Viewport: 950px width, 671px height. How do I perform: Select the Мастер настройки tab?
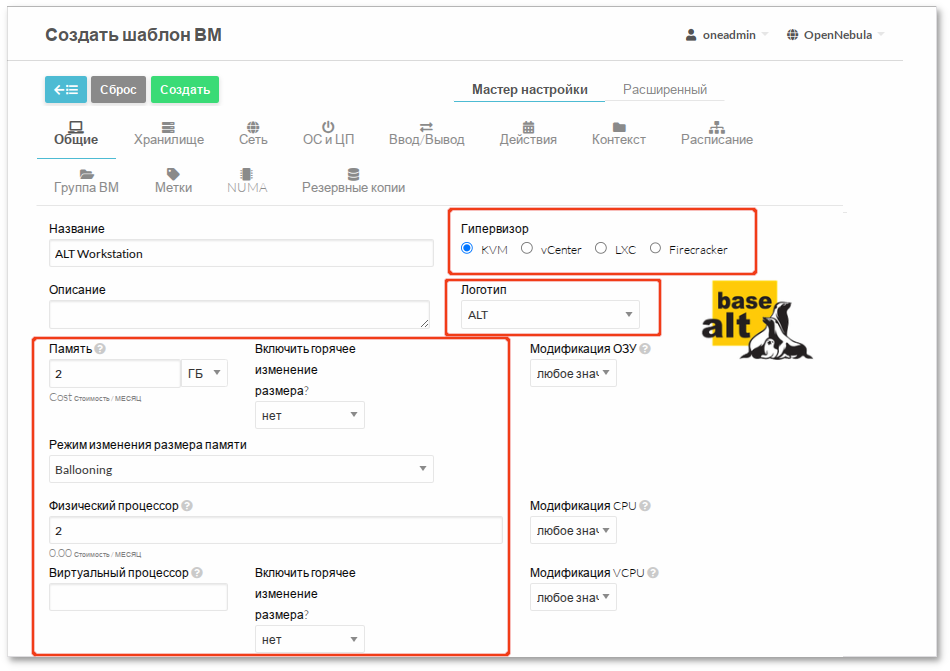pyautogui.click(x=529, y=89)
